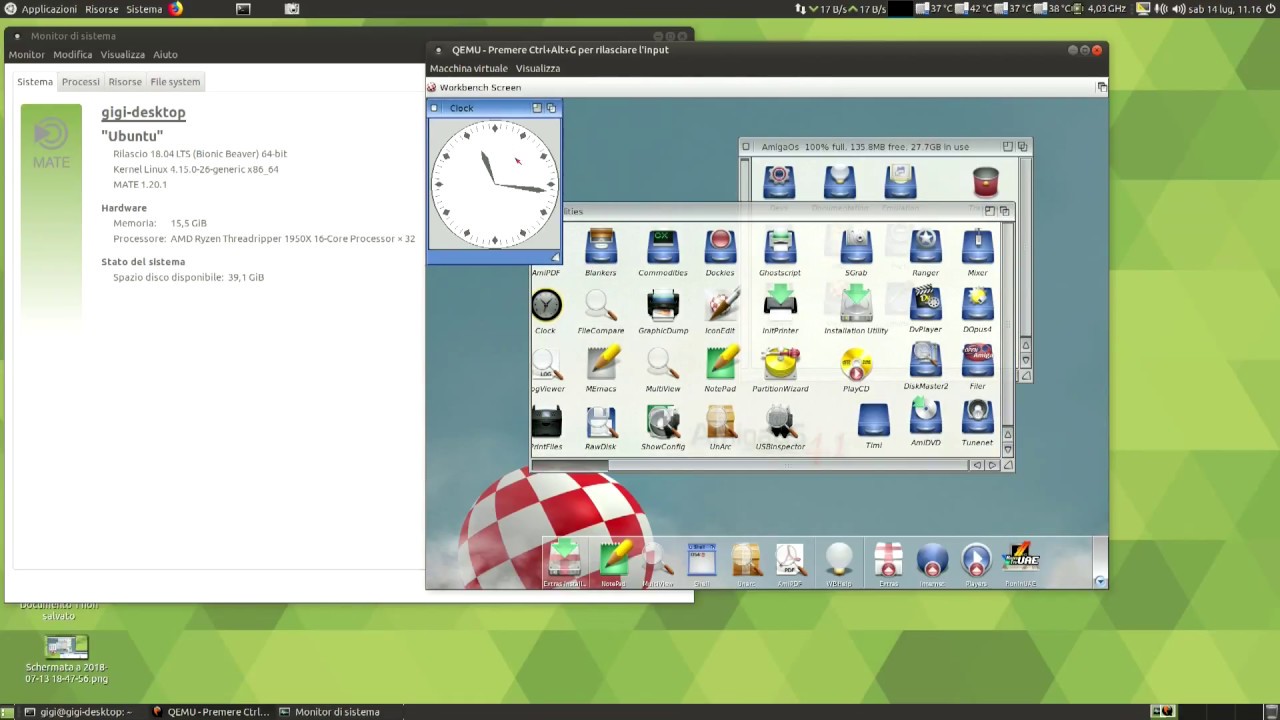Open Aiuto menu in System Monitor

165,54
